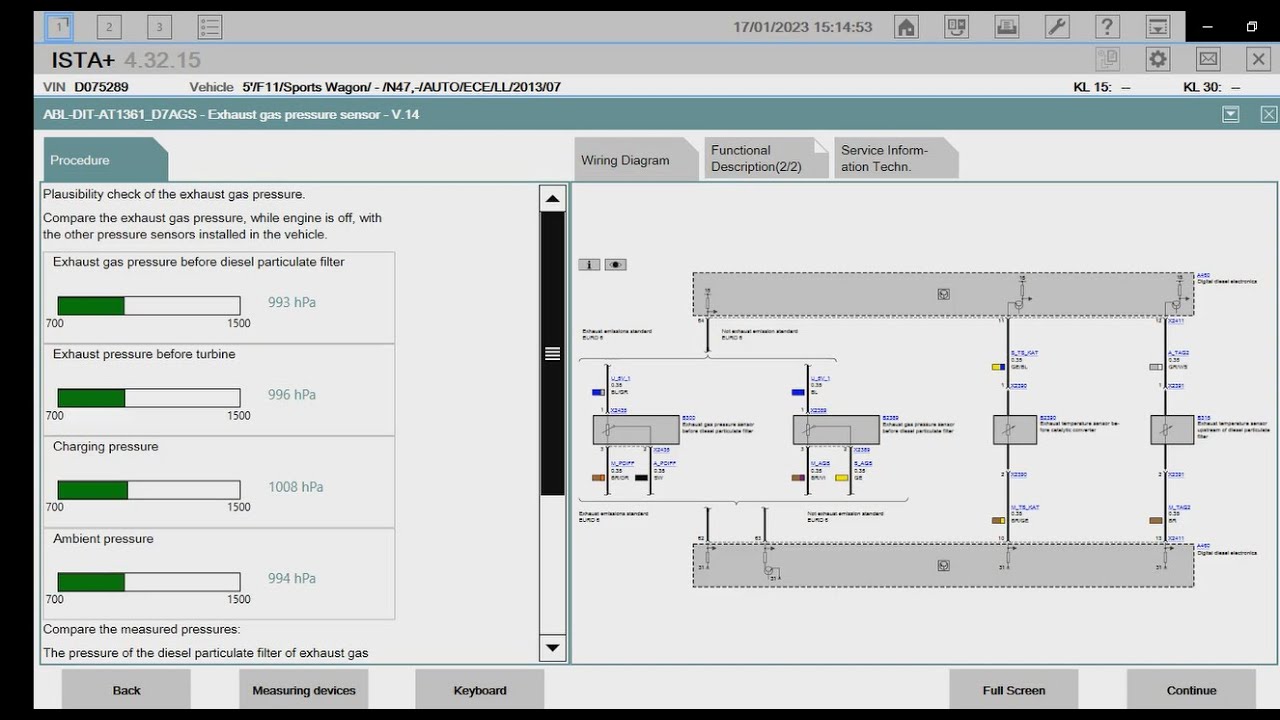Image resolution: width=1280 pixels, height=720 pixels.
Task: Click the envelope mail icon
Action: pyautogui.click(x=1208, y=59)
